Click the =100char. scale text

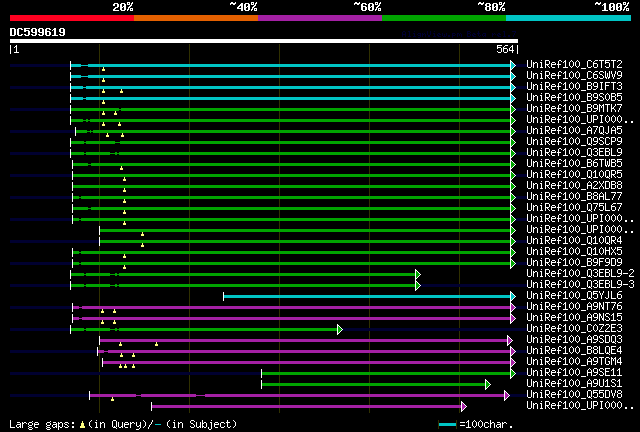[486, 424]
